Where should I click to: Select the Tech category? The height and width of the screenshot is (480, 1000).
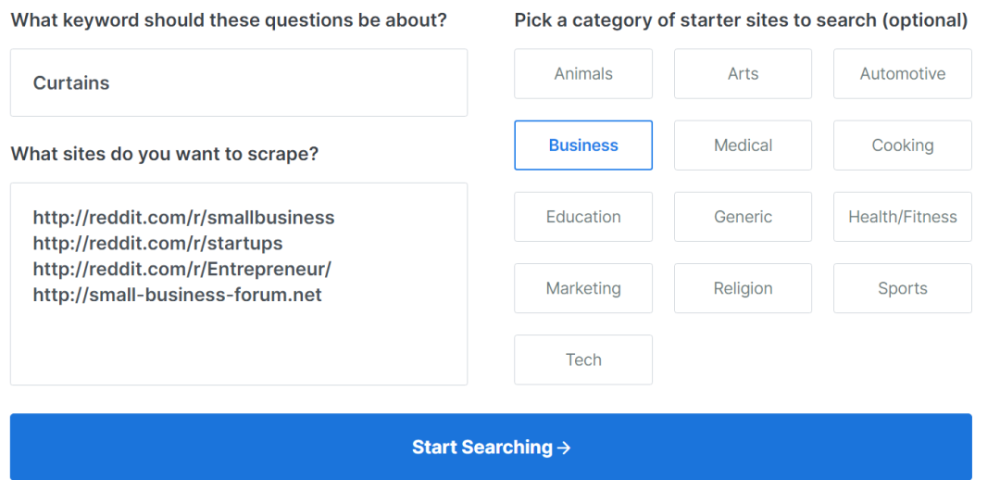583,360
